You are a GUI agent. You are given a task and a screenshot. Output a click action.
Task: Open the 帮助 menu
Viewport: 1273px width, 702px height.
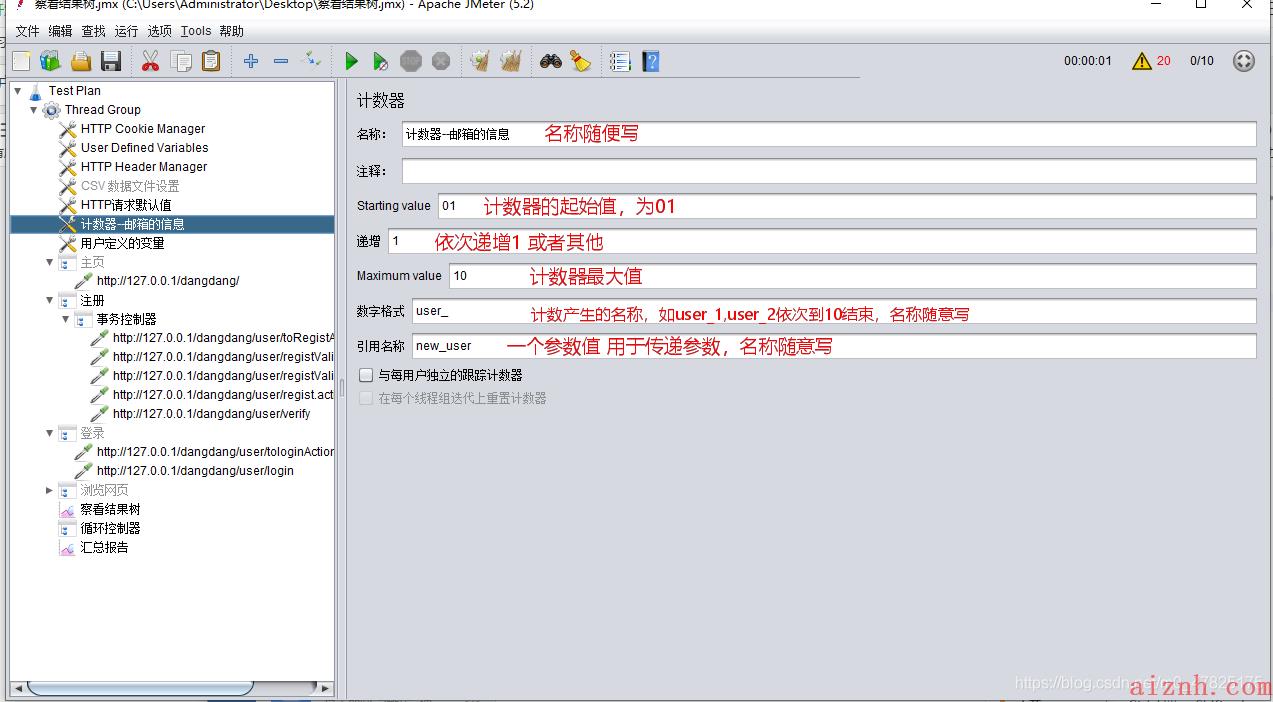[231, 31]
